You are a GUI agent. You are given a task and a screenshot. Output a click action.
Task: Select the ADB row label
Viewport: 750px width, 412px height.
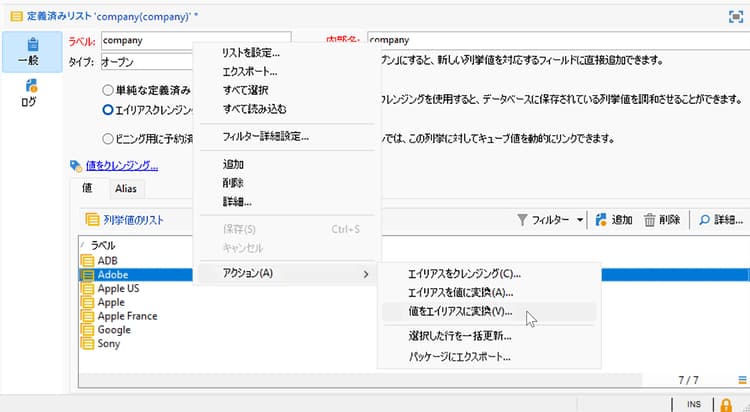(108, 261)
